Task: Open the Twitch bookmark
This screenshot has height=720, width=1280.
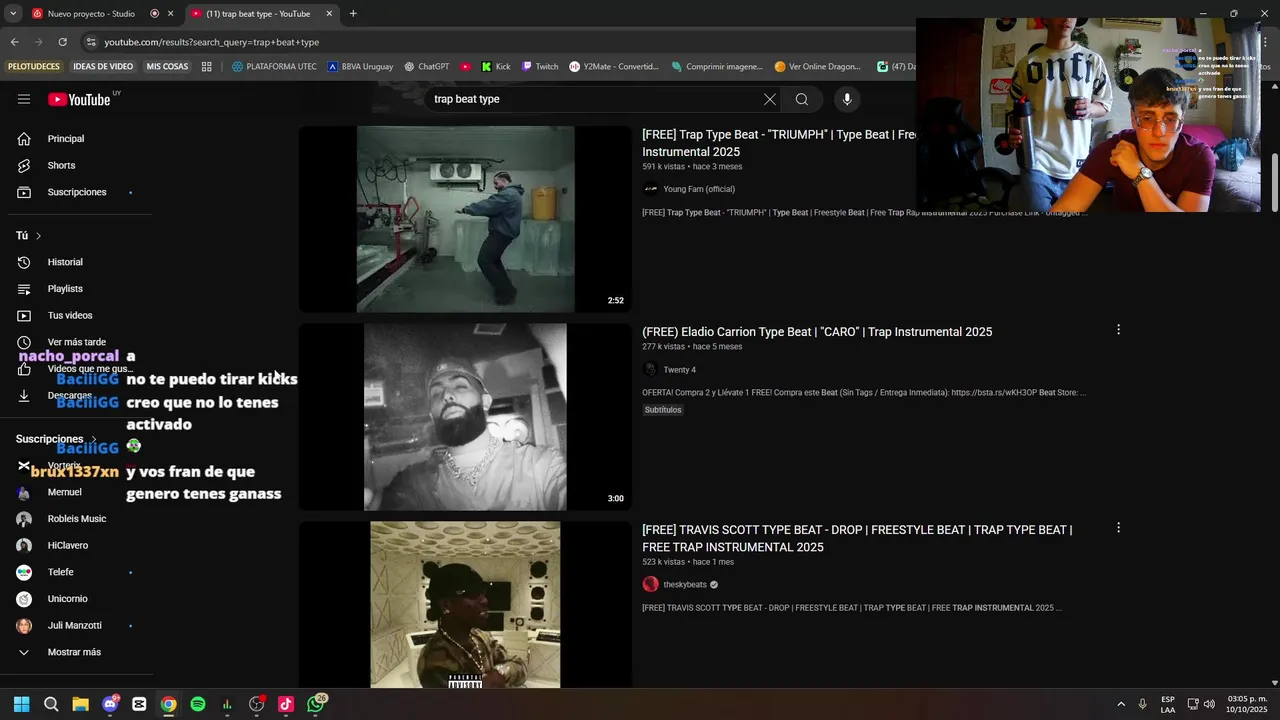Action: click(x=540, y=67)
